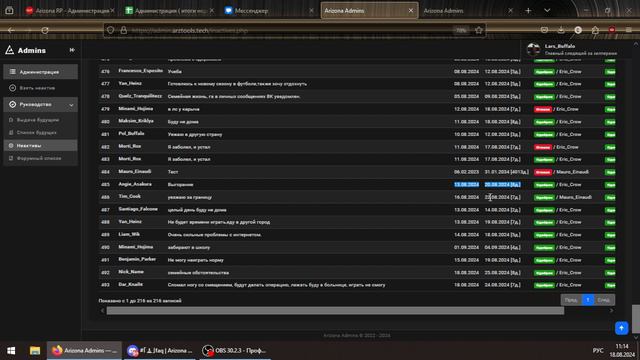Screen dimensions: 640x360
Task: Close the active Arizona Admins tab
Action: tap(411, 11)
